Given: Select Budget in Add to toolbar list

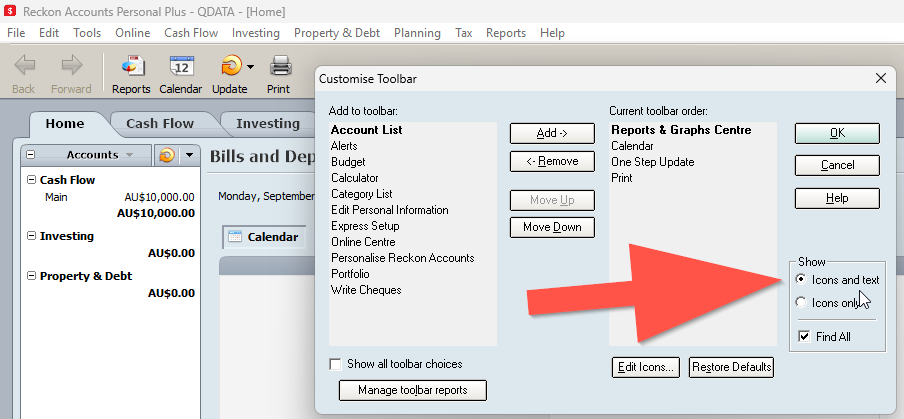Looking at the screenshot, I should coord(348,162).
